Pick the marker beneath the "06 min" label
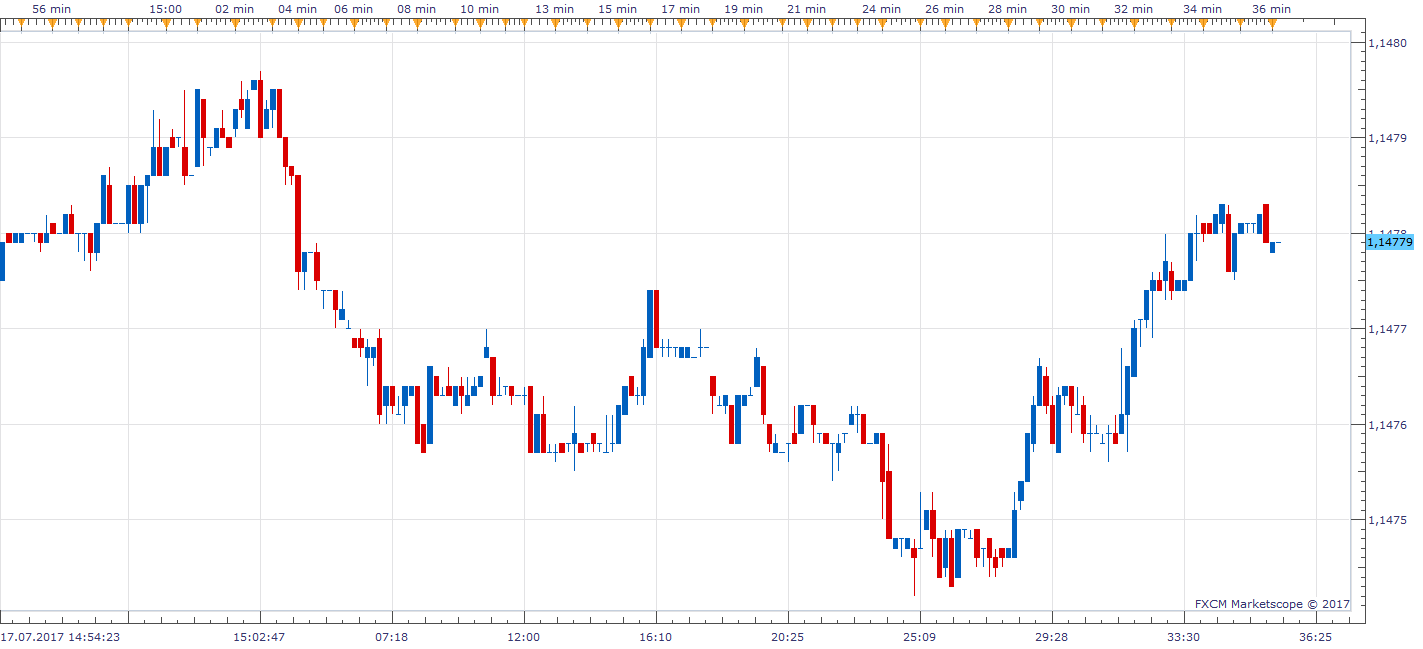The width and height of the screenshot is (1423, 649). [x=354, y=22]
